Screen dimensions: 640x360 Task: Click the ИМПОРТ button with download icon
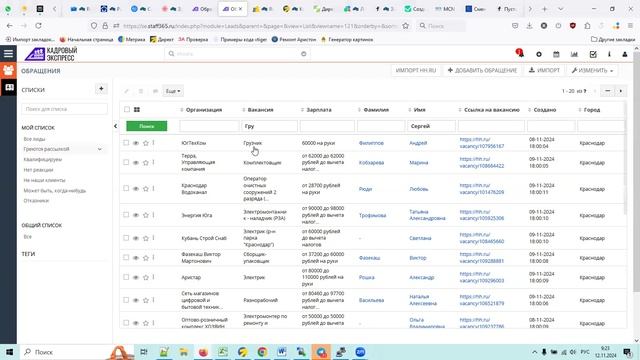(x=544, y=70)
